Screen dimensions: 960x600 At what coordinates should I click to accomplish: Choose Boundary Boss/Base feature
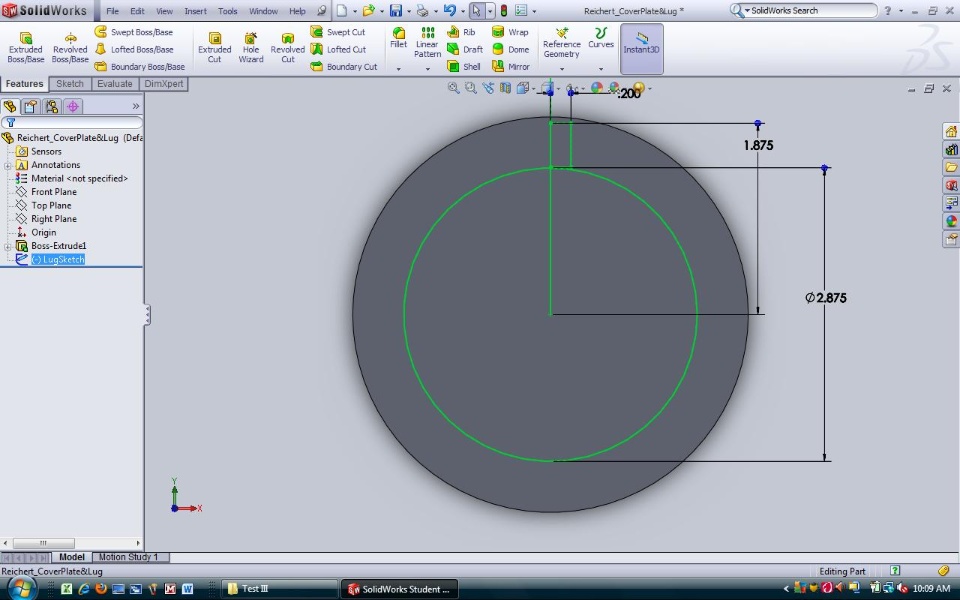click(140, 66)
